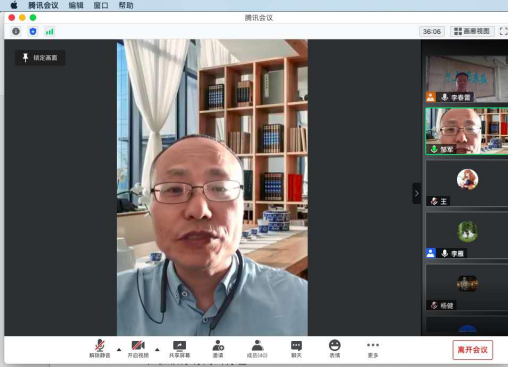The image size is (508, 368).
Task: Open the blue security shield icon
Action: (33, 31)
